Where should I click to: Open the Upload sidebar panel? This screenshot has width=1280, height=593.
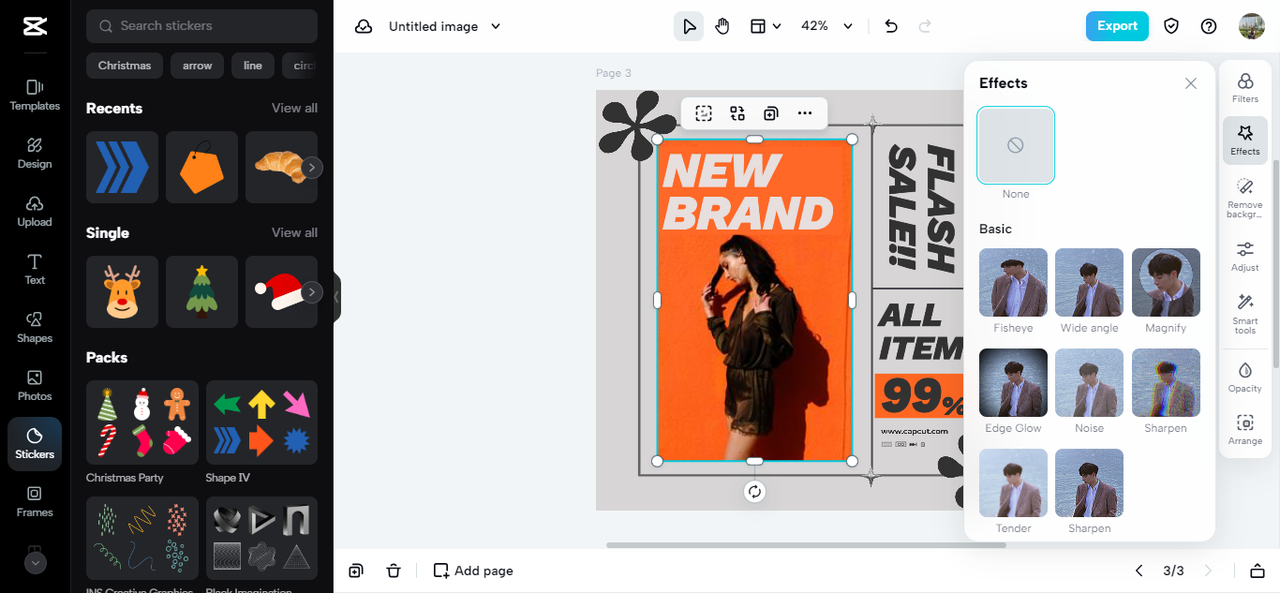pyautogui.click(x=35, y=211)
